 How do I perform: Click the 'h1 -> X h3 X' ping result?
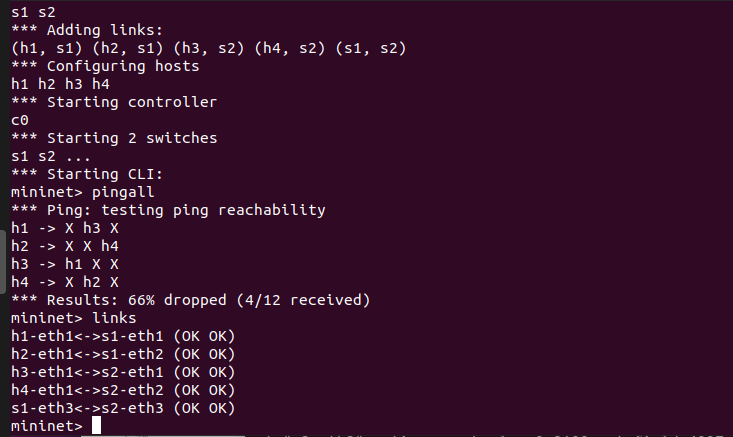pos(64,228)
